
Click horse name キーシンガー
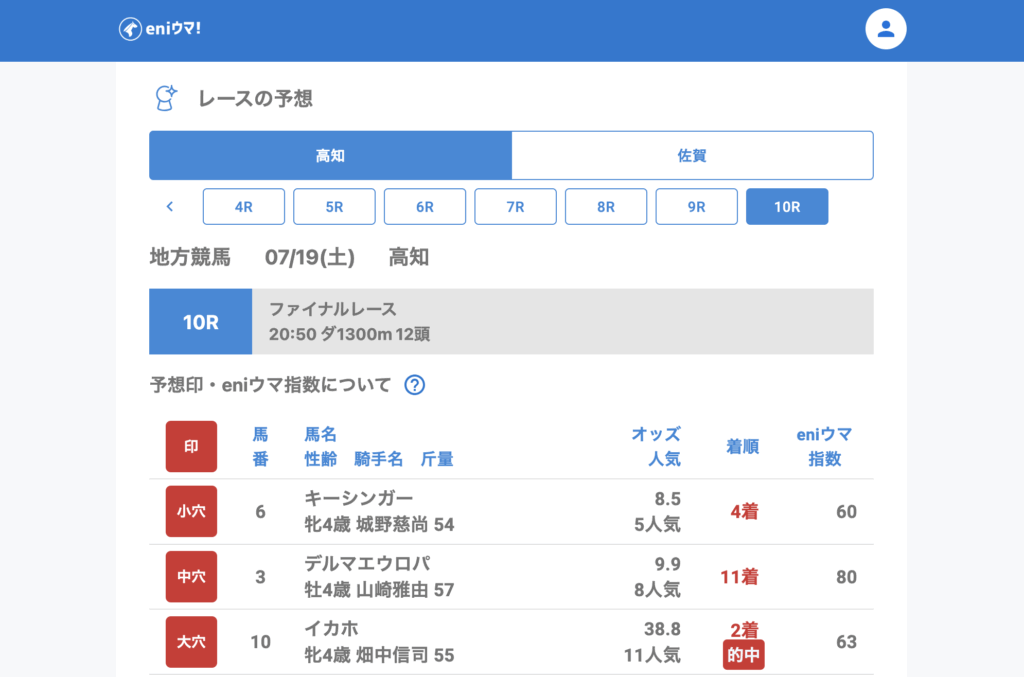point(358,498)
